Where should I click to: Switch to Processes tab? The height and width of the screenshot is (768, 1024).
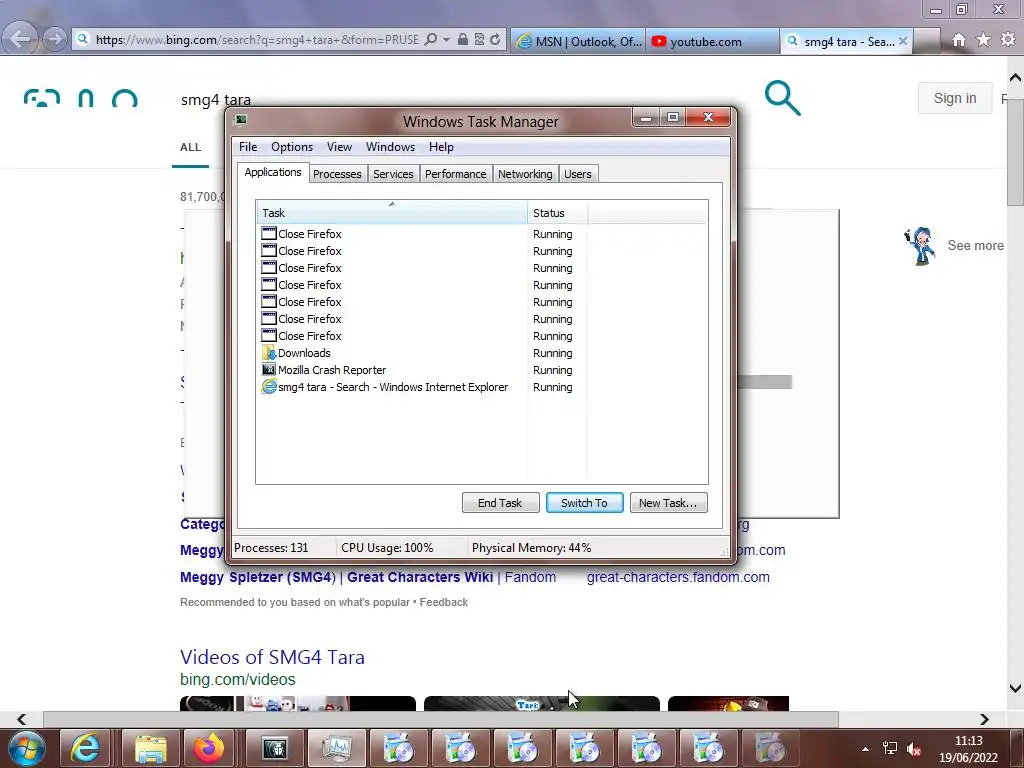pyautogui.click(x=337, y=174)
